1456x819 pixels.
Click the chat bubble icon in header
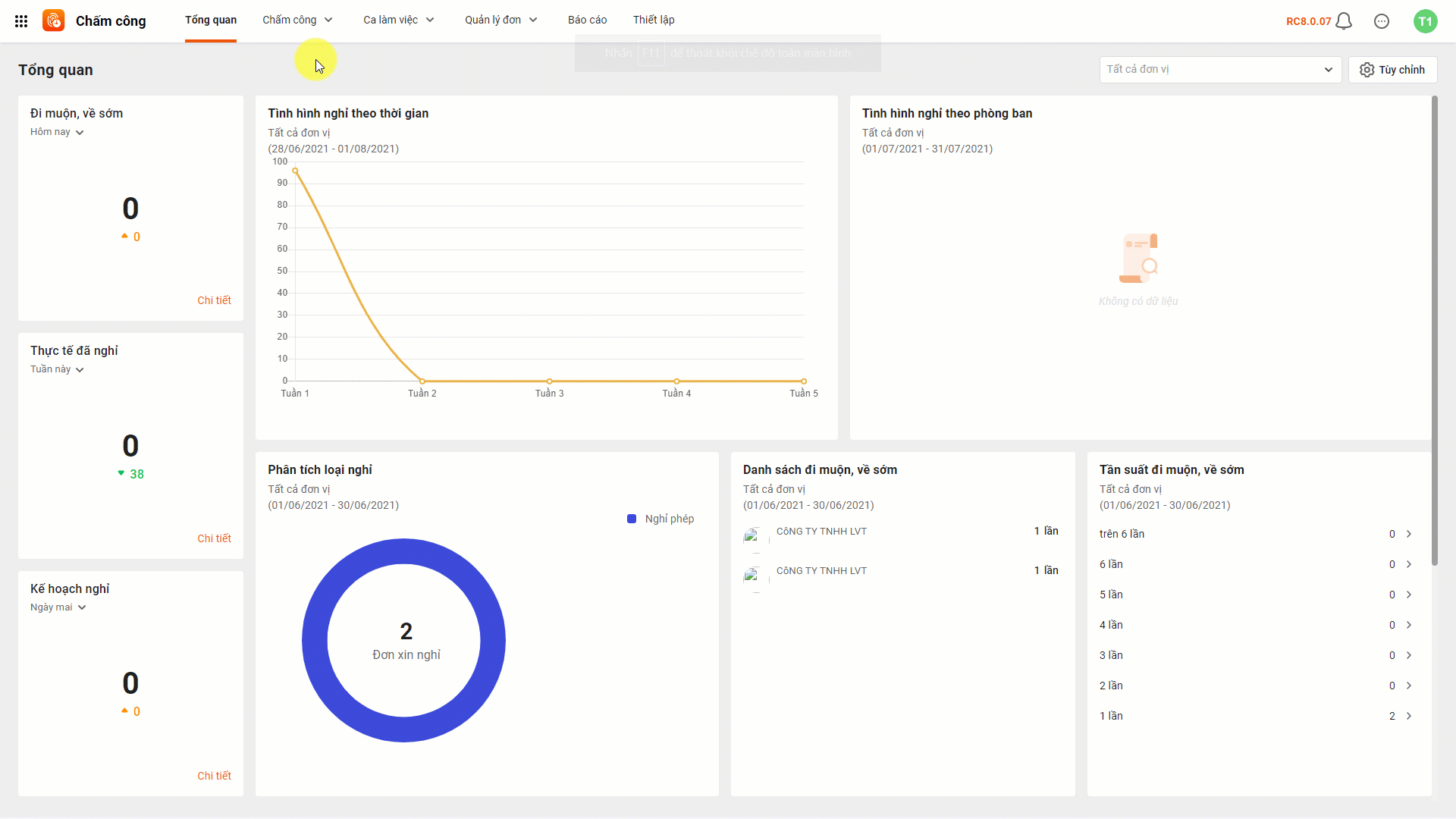click(x=1382, y=21)
